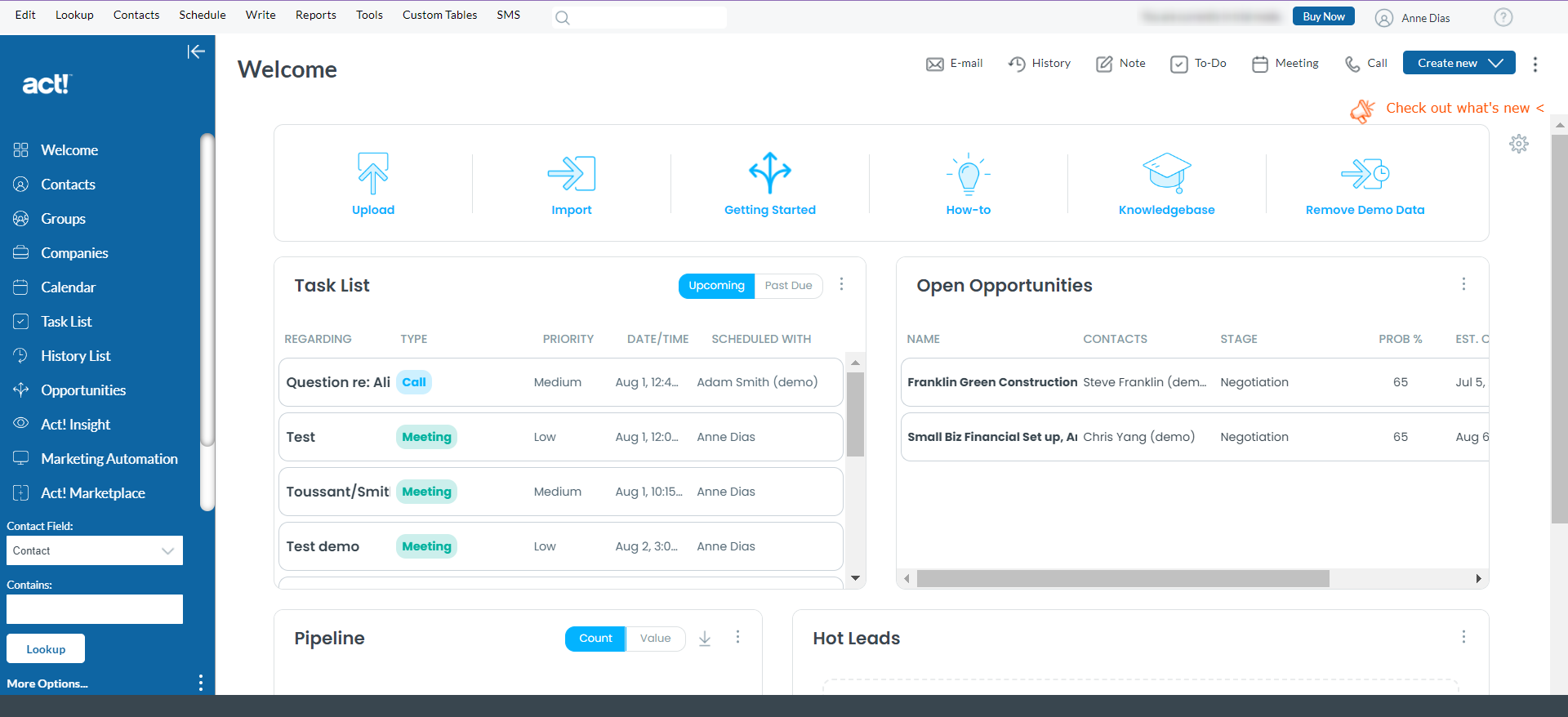1568x717 pixels.
Task: Click the Open Opportunities horizontal scrollbar
Action: click(x=1122, y=579)
